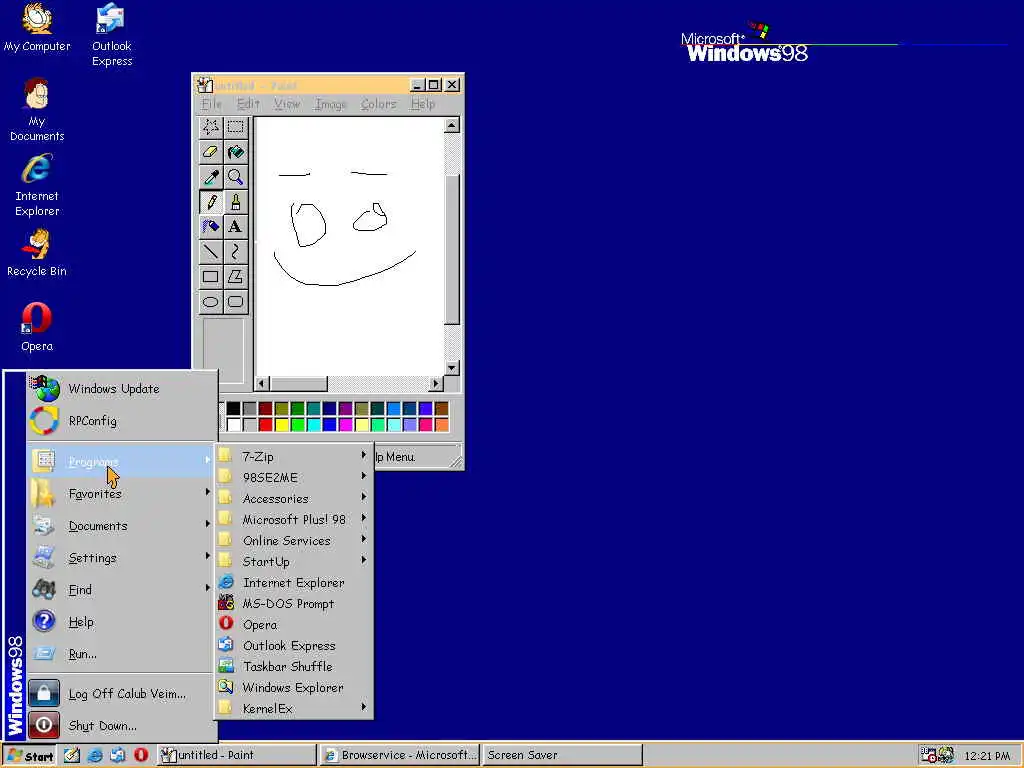Pick the Polygon shape tool

coord(235,277)
